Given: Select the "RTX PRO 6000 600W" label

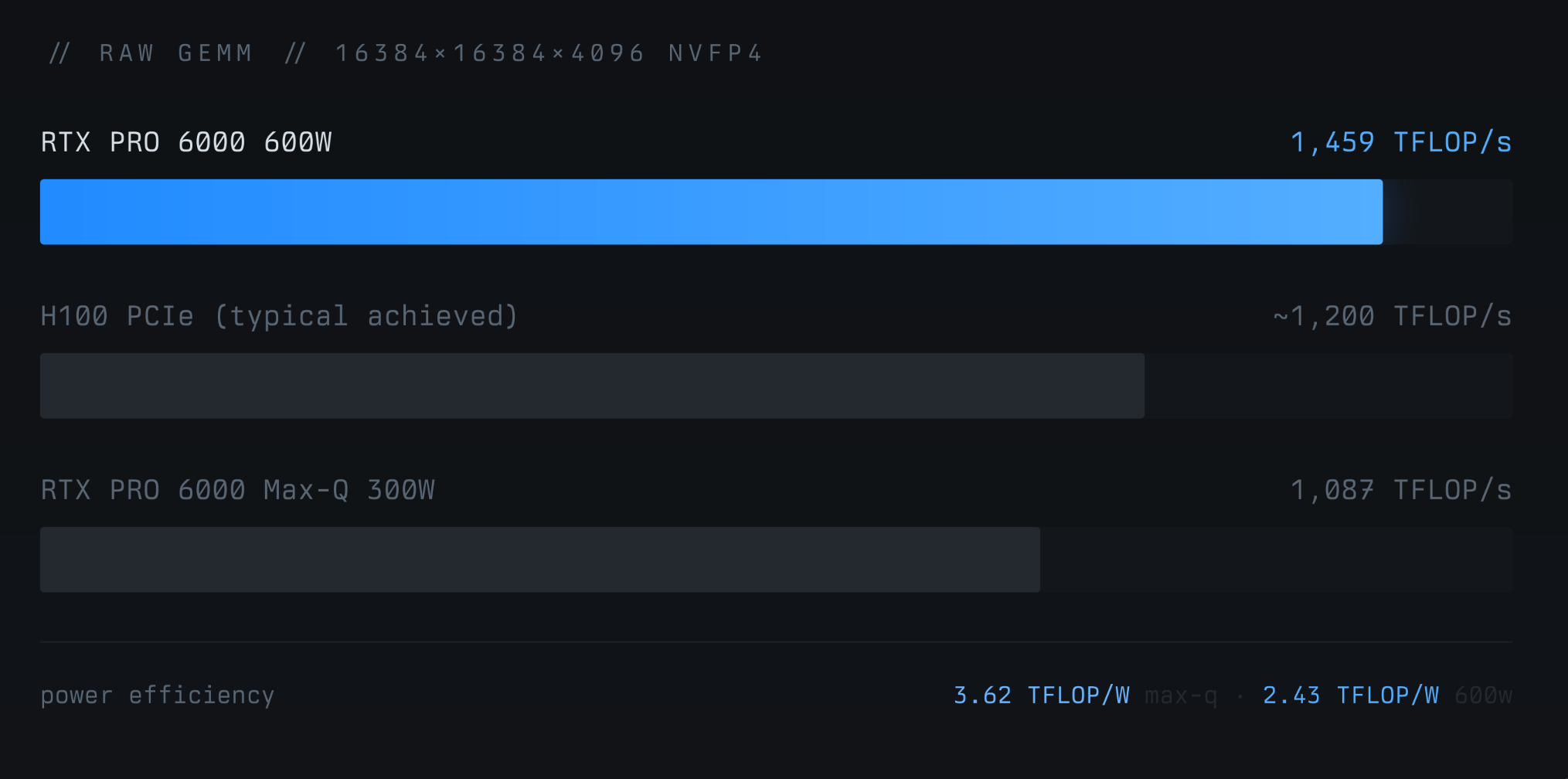Looking at the screenshot, I should (x=186, y=142).
